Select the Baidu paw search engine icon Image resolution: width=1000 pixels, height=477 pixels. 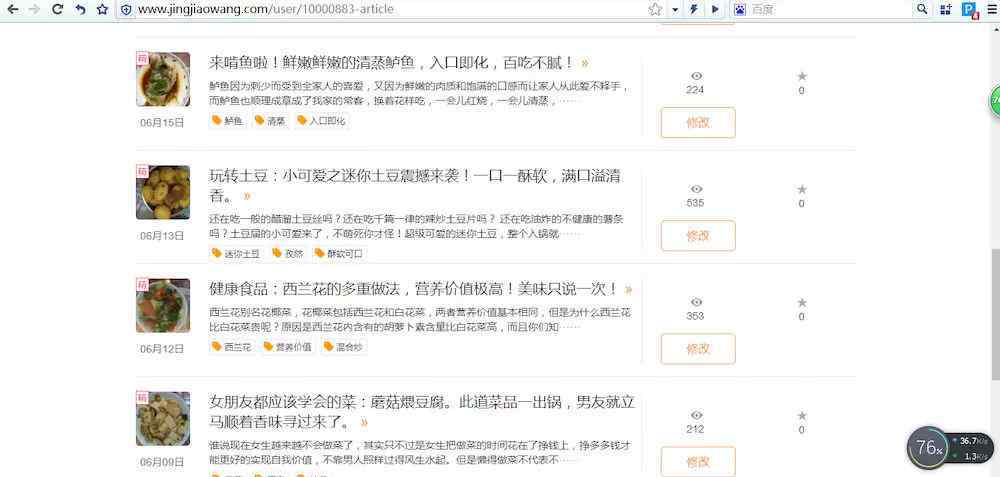tap(740, 9)
